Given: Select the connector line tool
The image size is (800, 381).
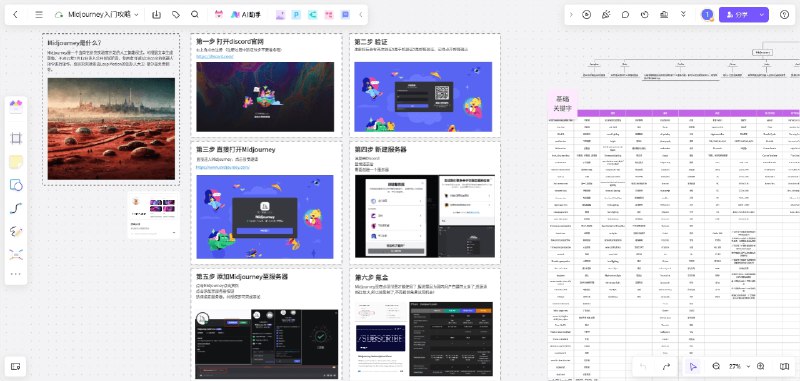Looking at the screenshot, I should tap(16, 208).
